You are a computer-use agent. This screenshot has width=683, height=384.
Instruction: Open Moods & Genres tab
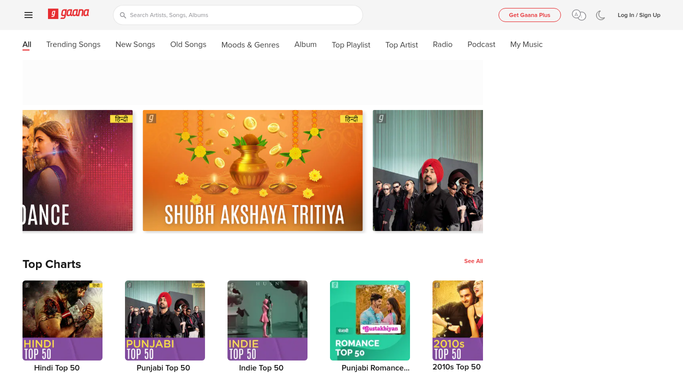[x=250, y=45]
